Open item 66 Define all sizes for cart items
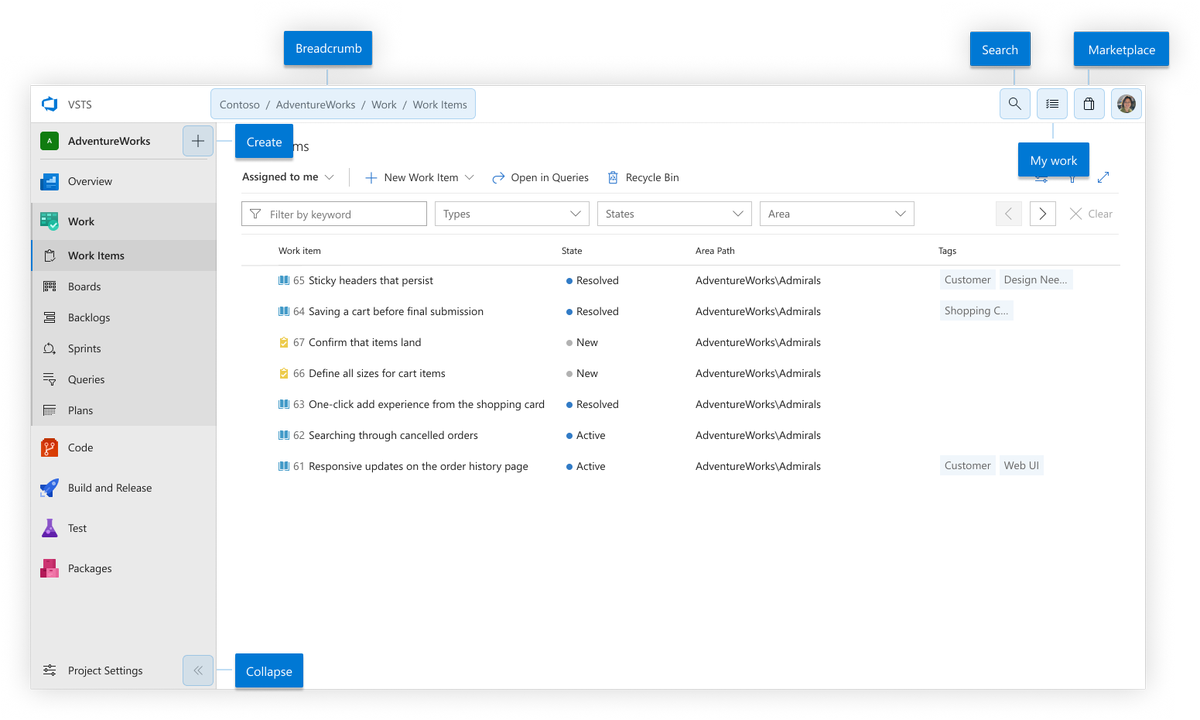This screenshot has height=720, width=1200. [x=377, y=373]
